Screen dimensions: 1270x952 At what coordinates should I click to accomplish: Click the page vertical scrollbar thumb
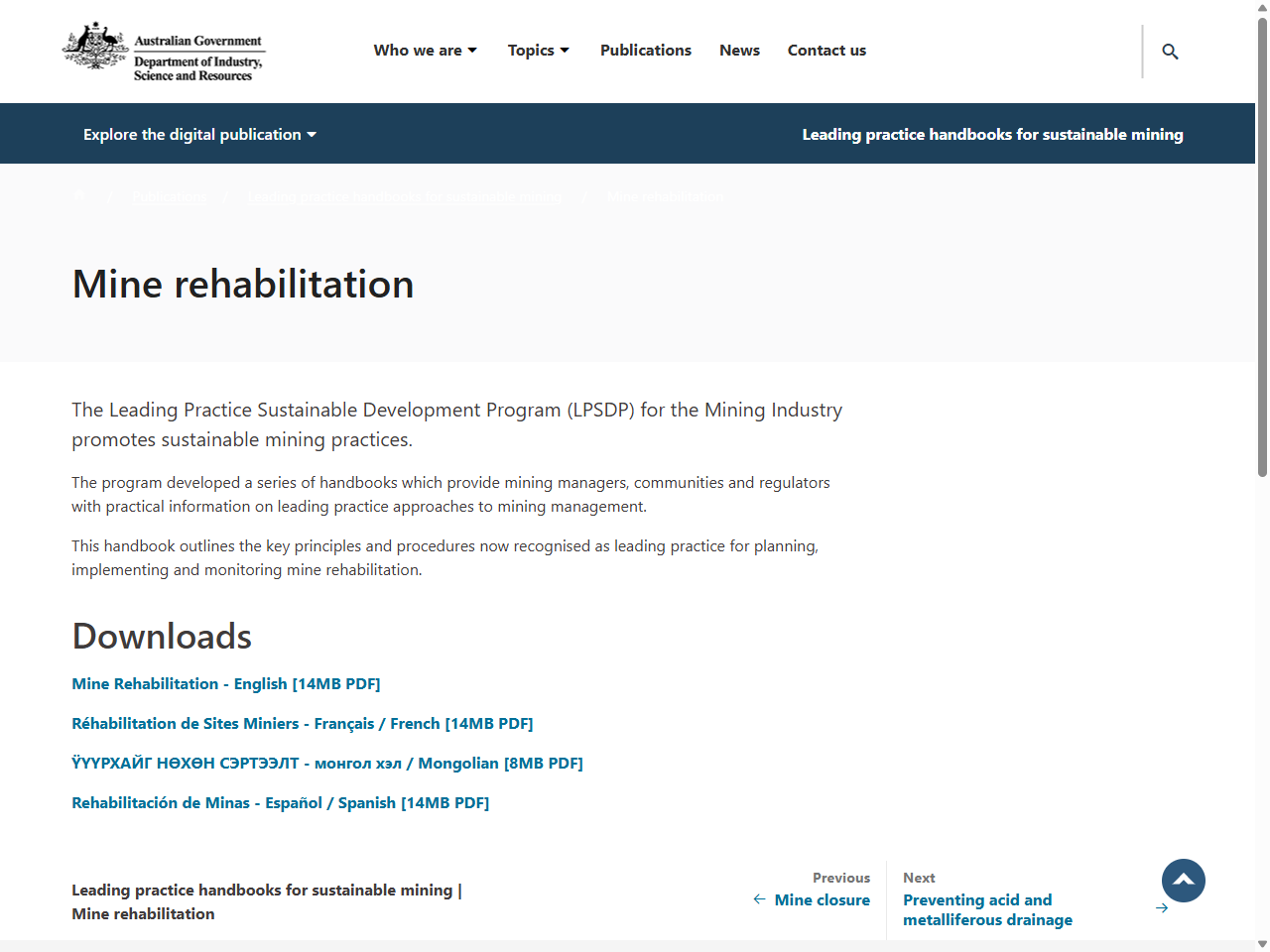tap(1262, 246)
